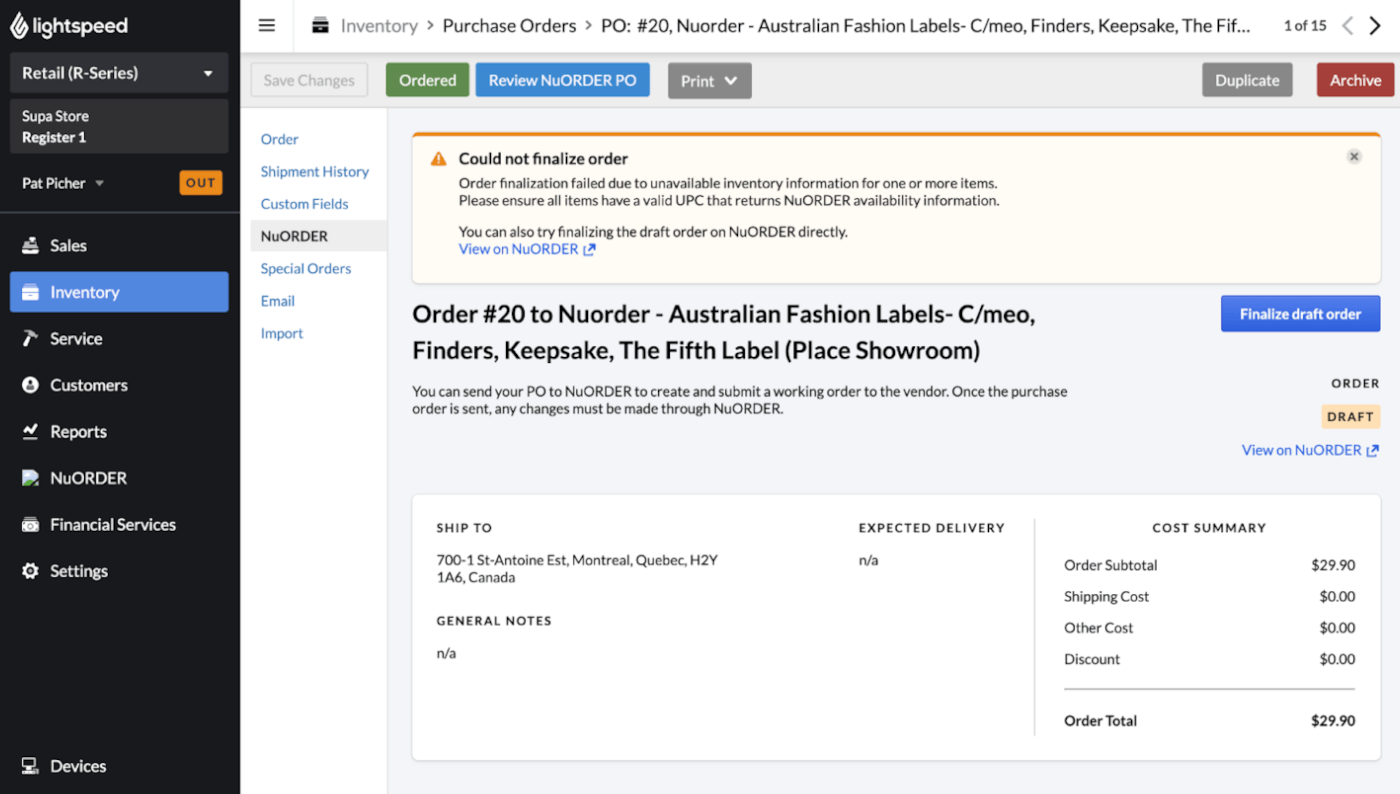Viewport: 1400px width, 794px height.
Task: Select Supa Store Register 1
Action: [x=119, y=126]
